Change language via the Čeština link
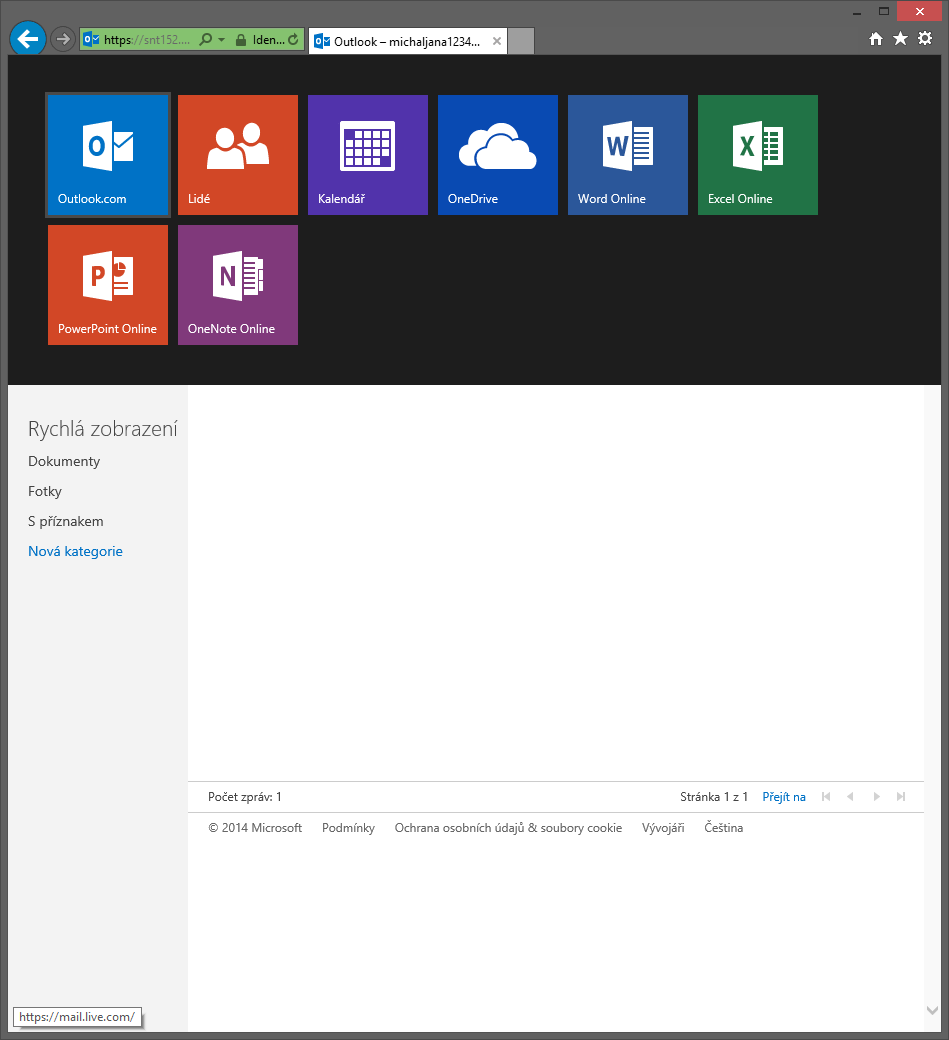The image size is (949, 1040). [x=723, y=828]
